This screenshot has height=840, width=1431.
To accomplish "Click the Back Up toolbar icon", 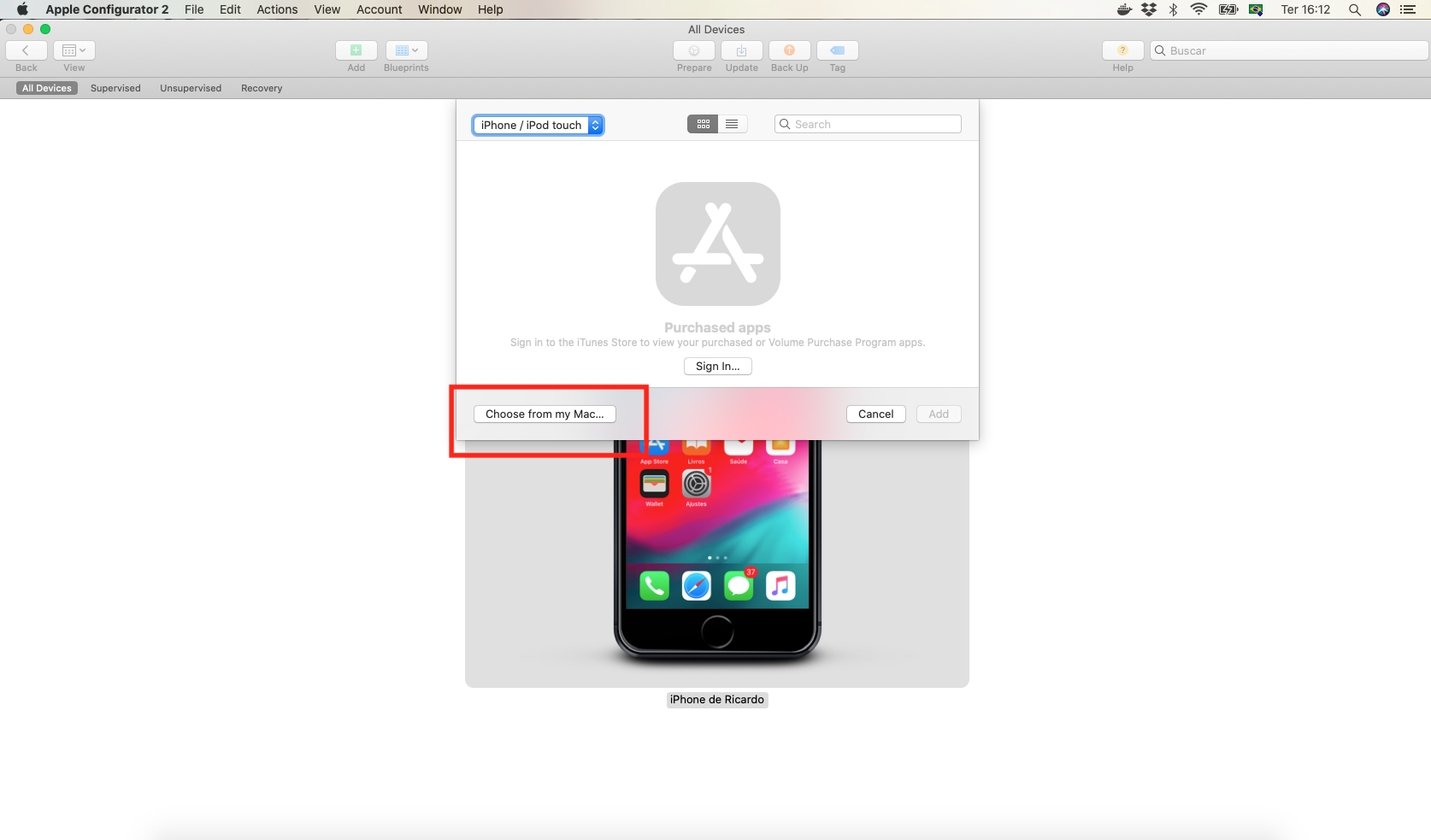I will pyautogui.click(x=789, y=51).
